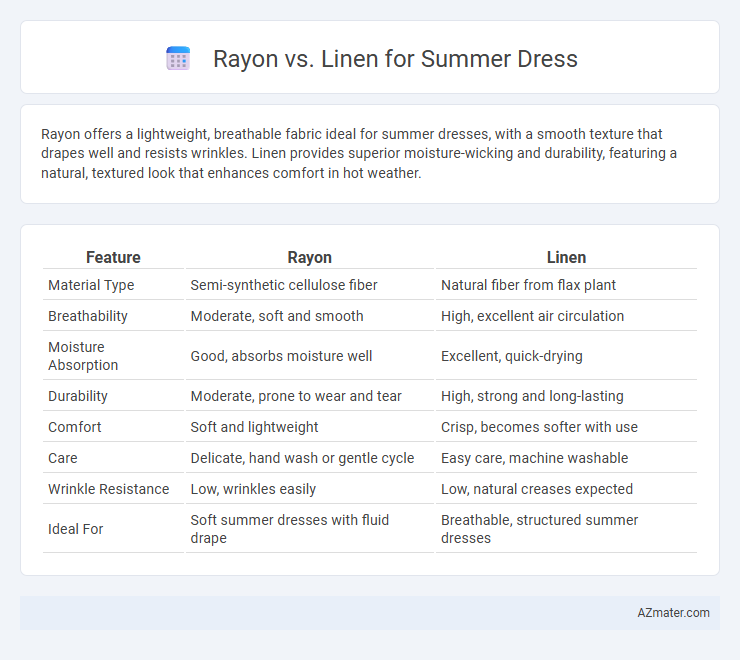This screenshot has height=660, width=740.
Task: Click 'Delicate, hand wash or gentle cycle' cell
Action: click(302, 458)
